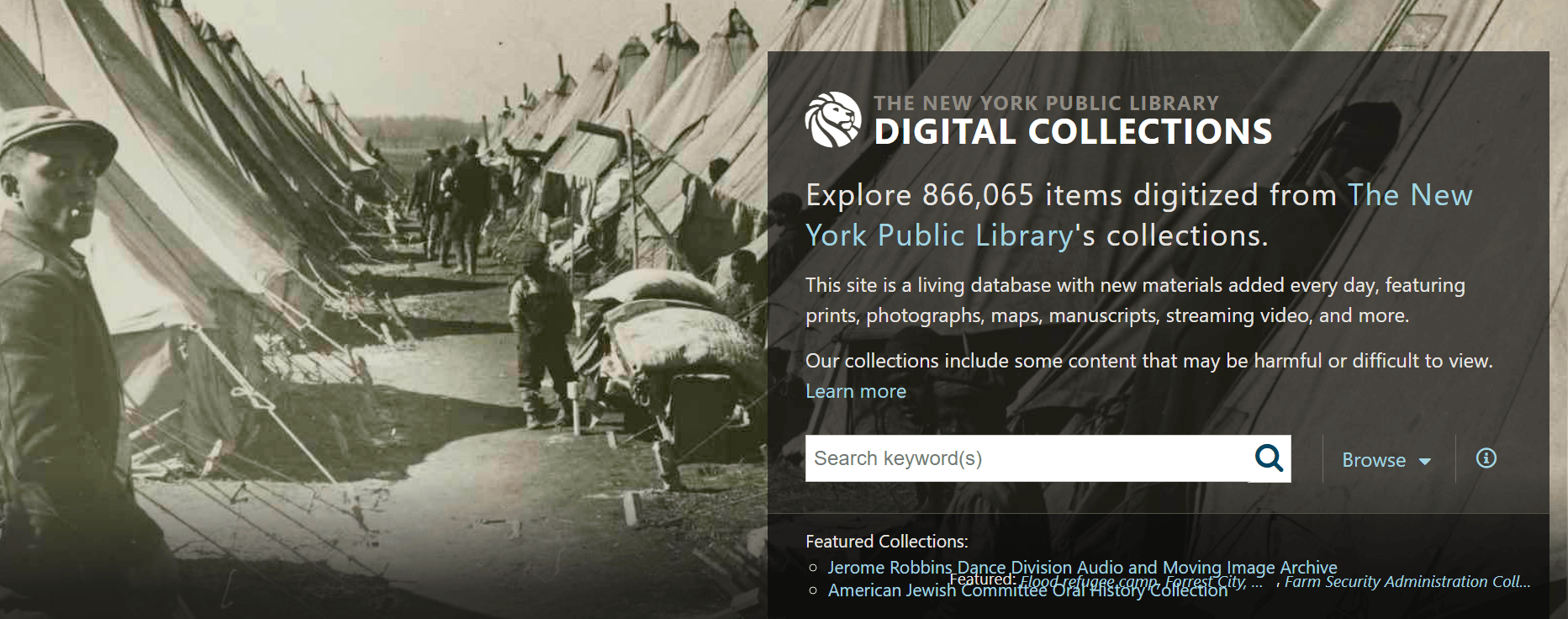Click the NYPL lion logo

pos(833,119)
